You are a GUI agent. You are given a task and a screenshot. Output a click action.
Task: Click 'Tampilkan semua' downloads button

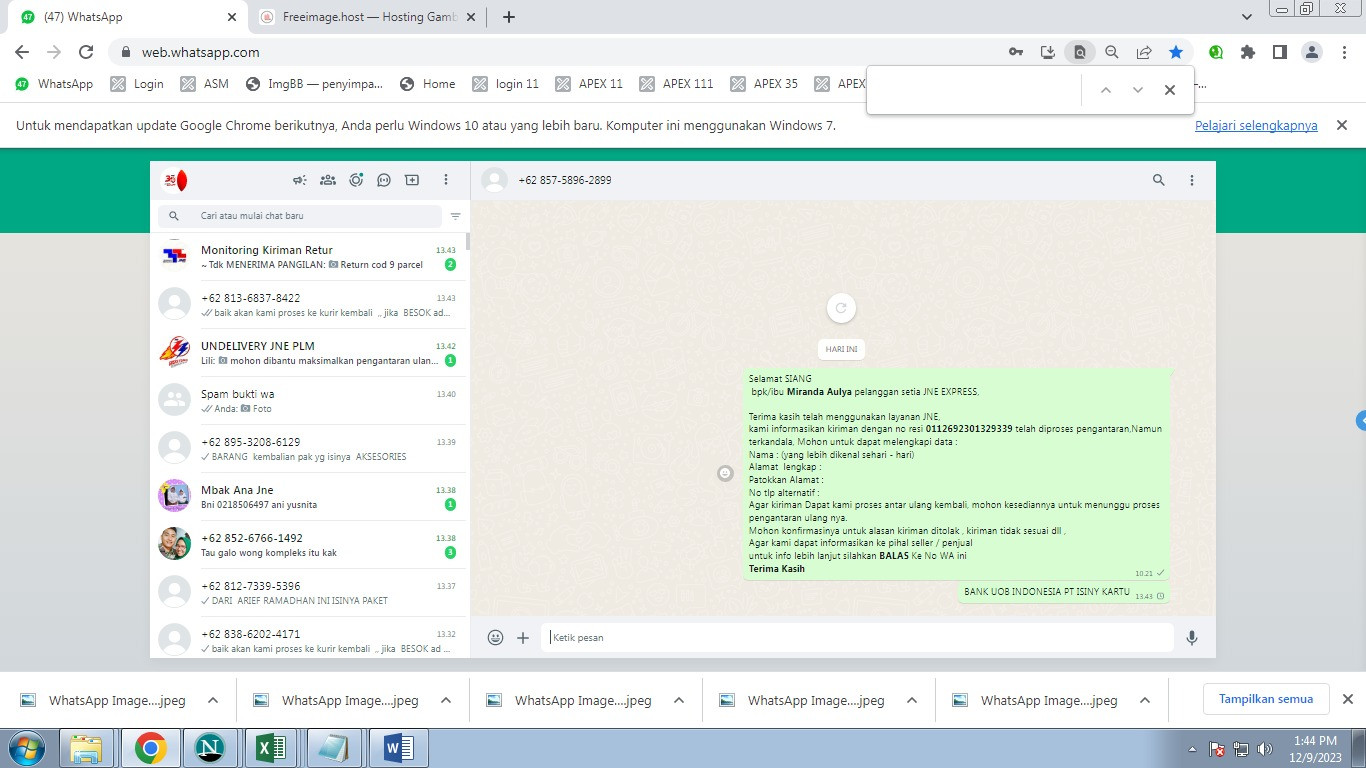[x=1266, y=699]
